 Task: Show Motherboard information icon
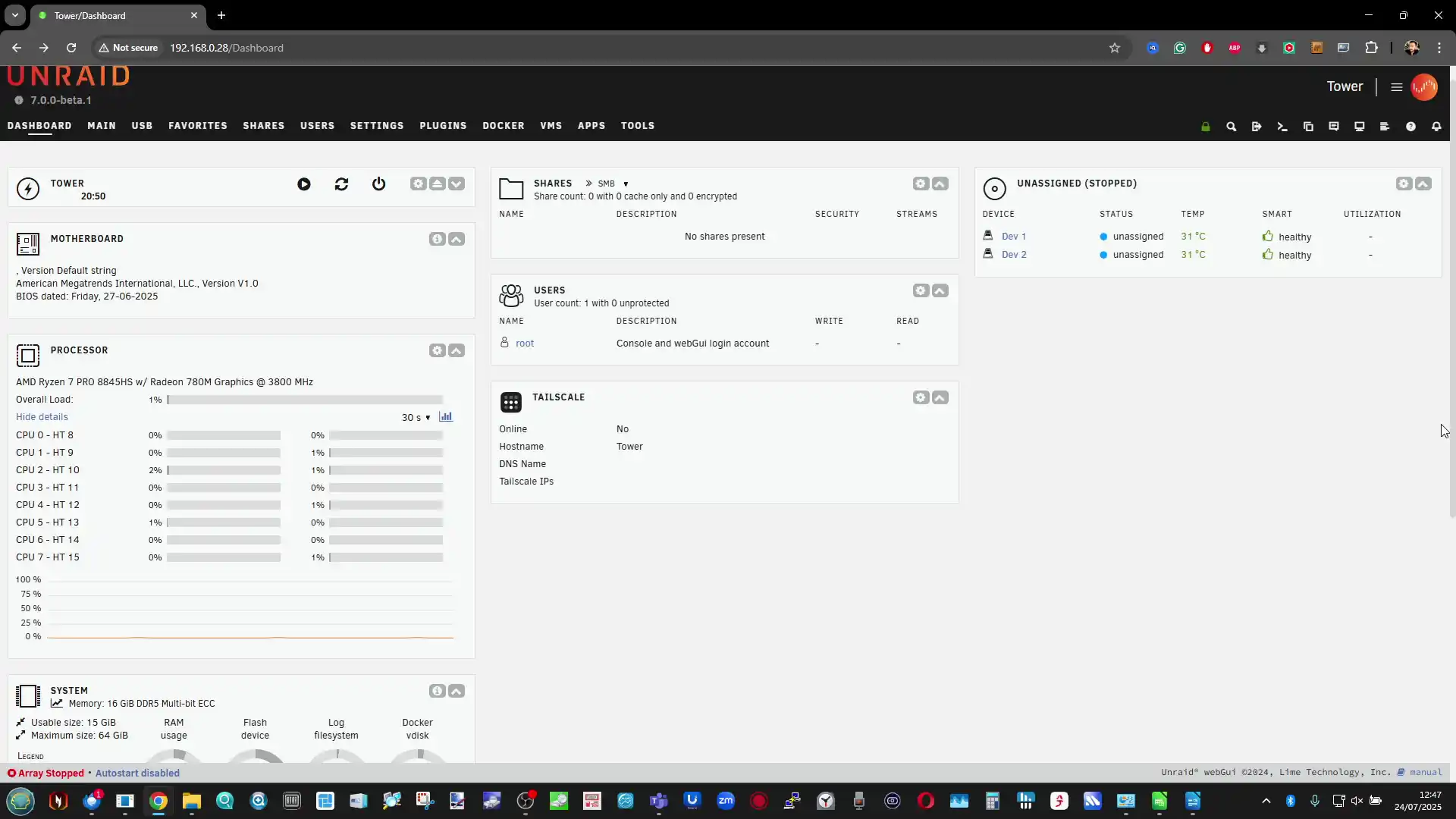tap(437, 239)
